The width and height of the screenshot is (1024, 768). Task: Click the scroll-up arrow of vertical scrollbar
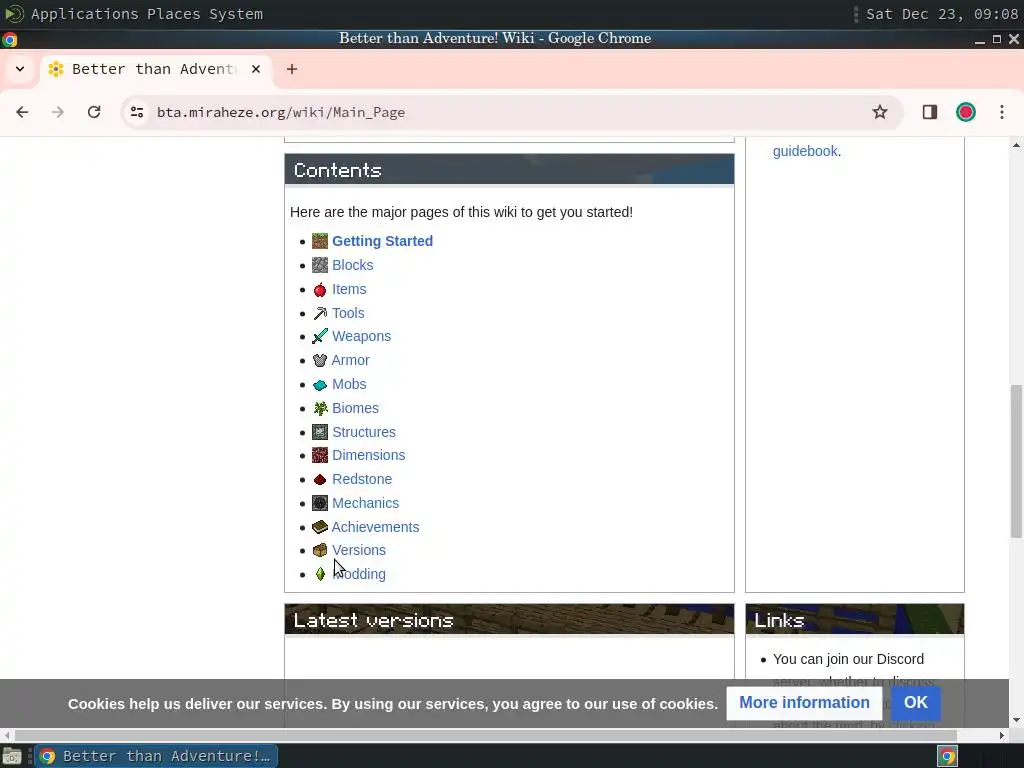tap(1016, 144)
